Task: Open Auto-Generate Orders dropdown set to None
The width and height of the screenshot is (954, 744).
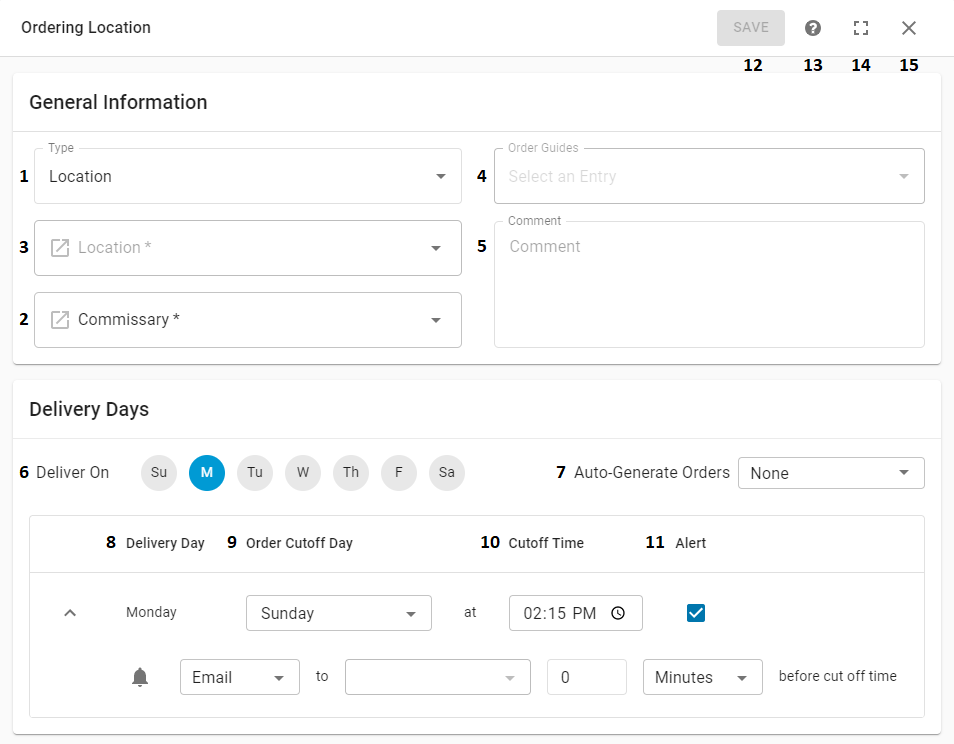Action: tap(831, 473)
